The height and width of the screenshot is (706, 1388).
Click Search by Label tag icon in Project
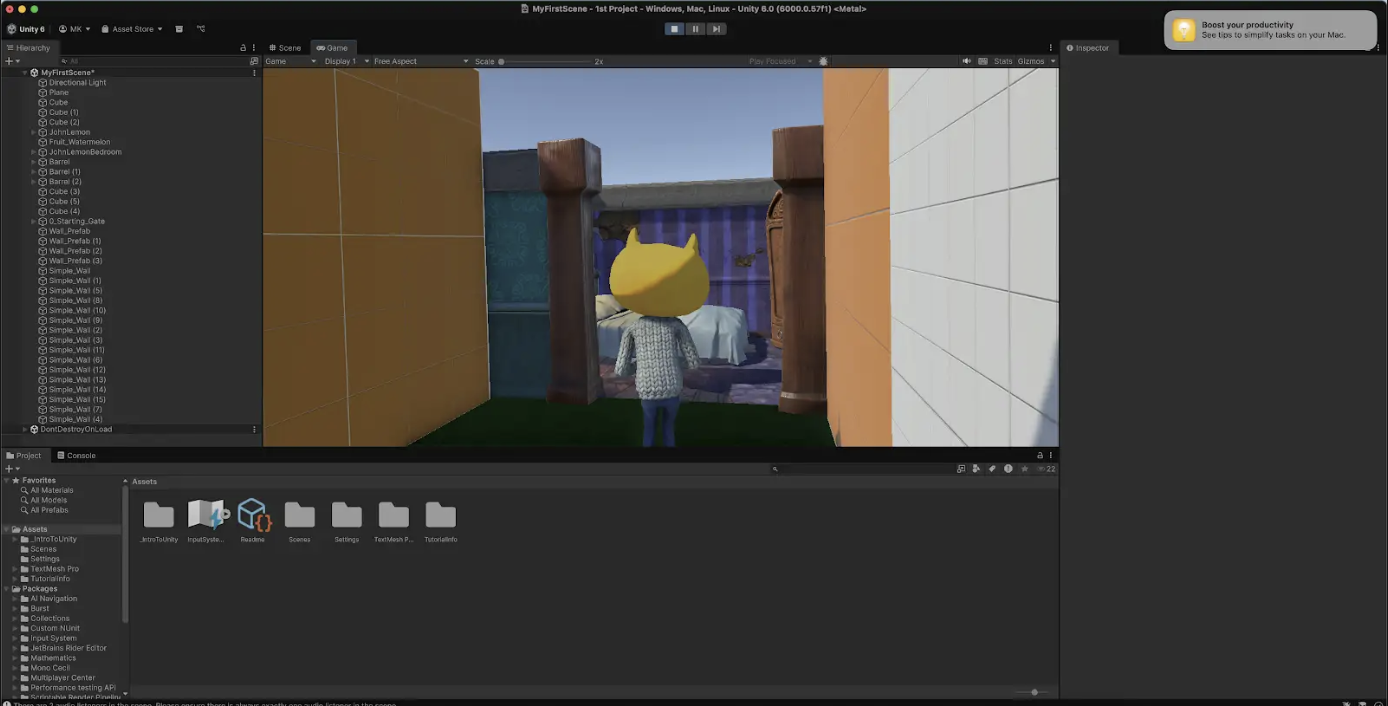click(992, 468)
